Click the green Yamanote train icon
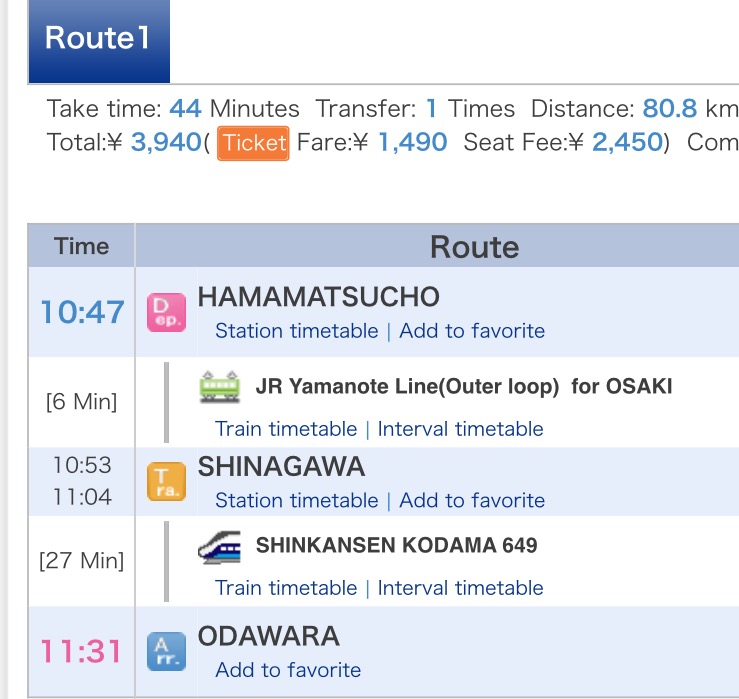 coord(220,387)
